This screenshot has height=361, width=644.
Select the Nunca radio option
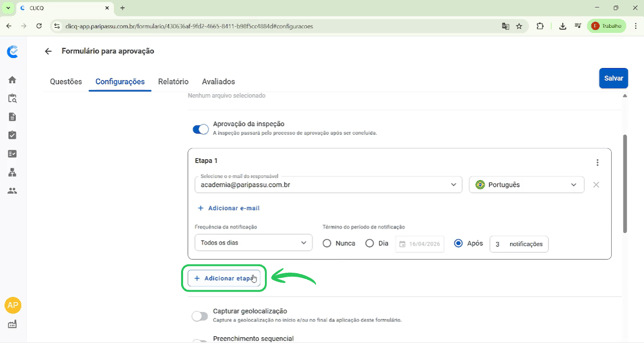pyautogui.click(x=327, y=244)
